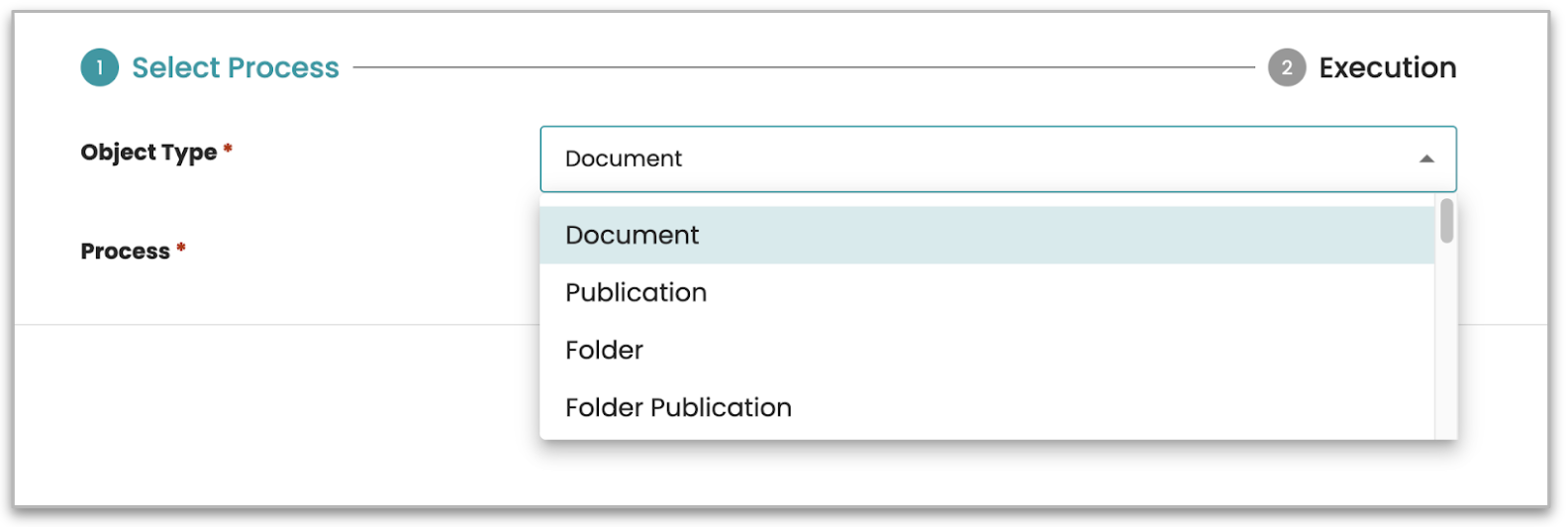Click the red asterisk beside Object Type
The image size is (1568, 527).
[x=228, y=150]
